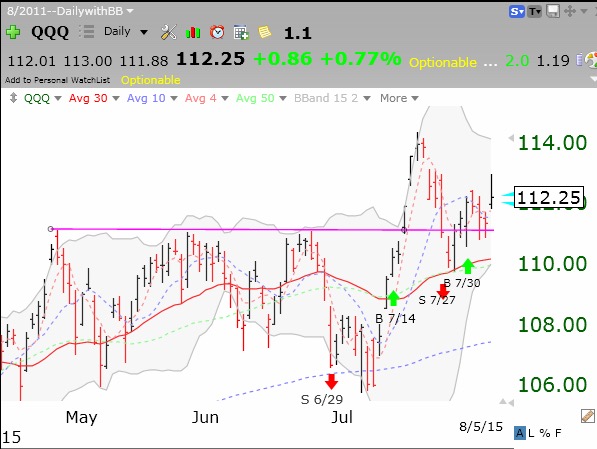Click Add to Personal WatchList link

coord(57,80)
